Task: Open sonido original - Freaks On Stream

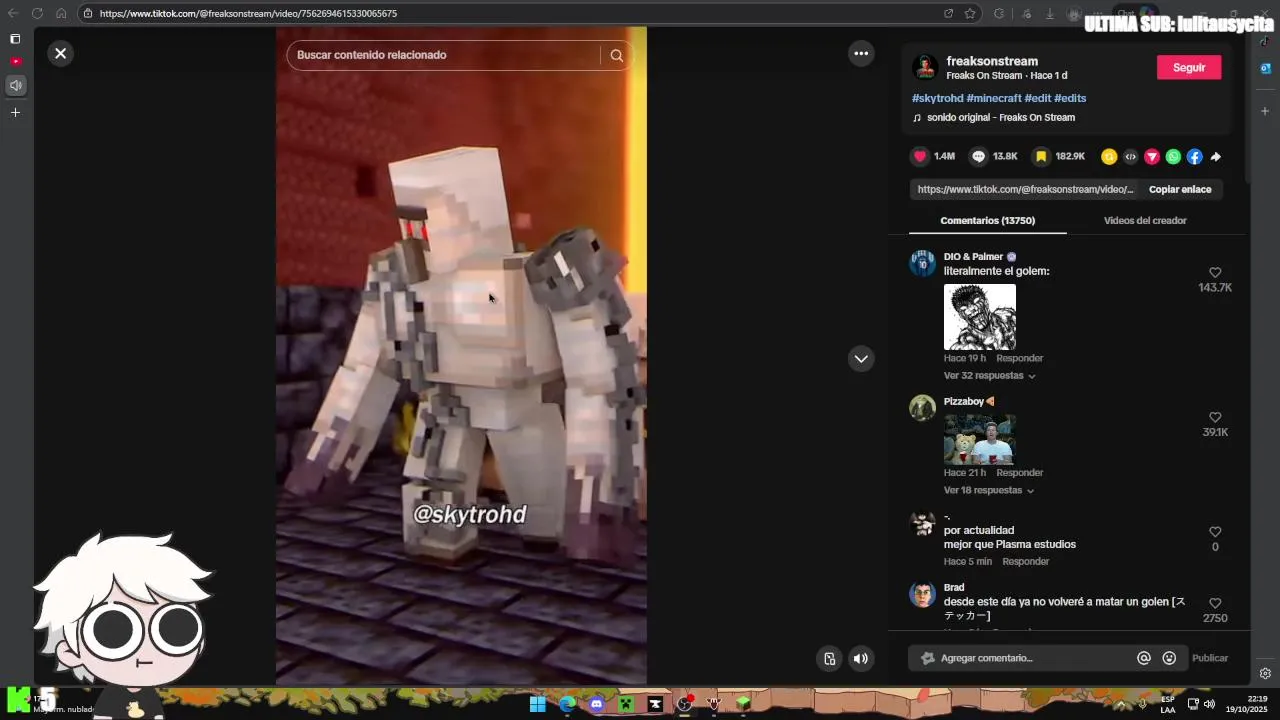Action: click(x=1000, y=117)
